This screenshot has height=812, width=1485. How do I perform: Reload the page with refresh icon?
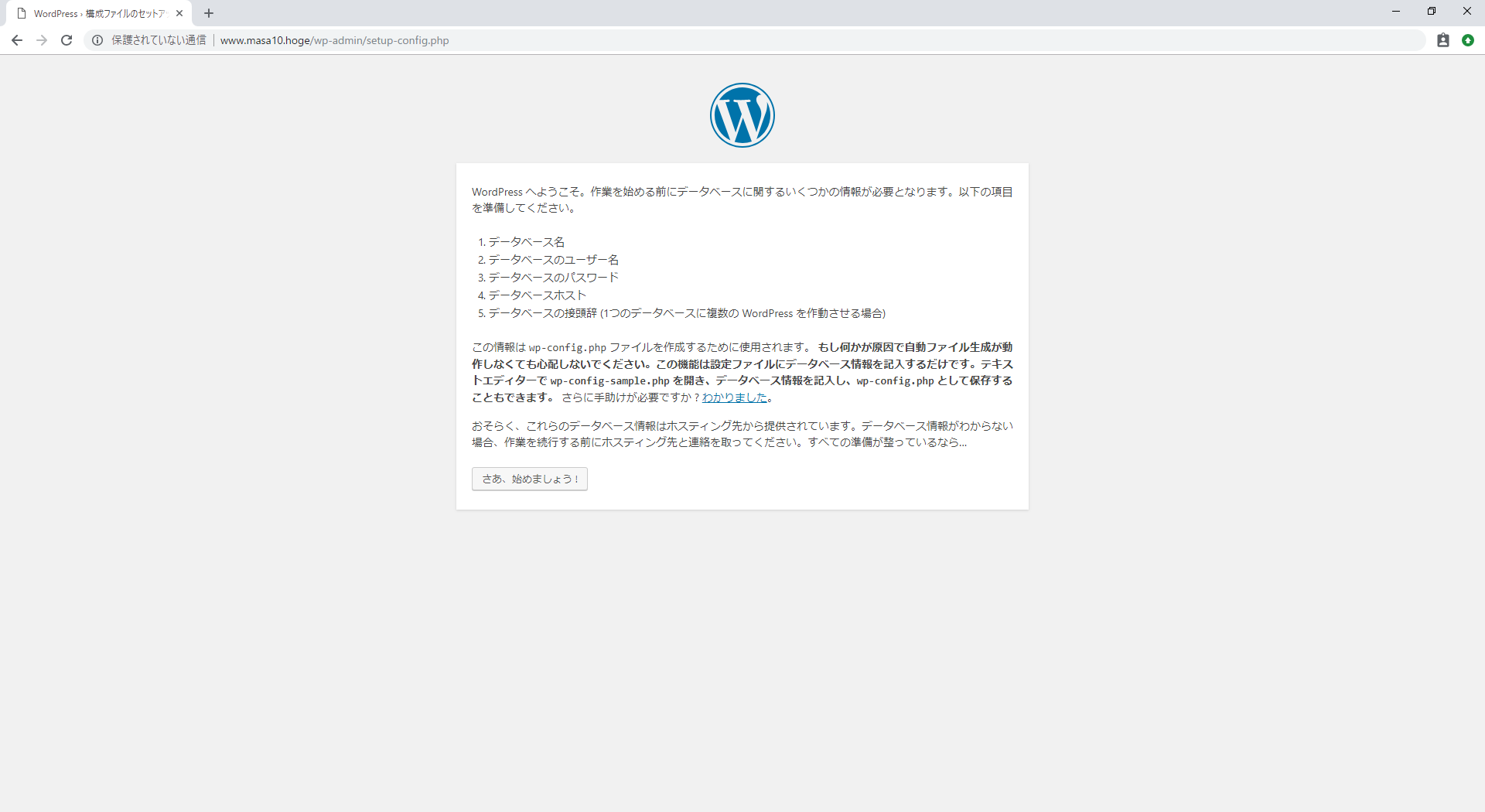67,40
